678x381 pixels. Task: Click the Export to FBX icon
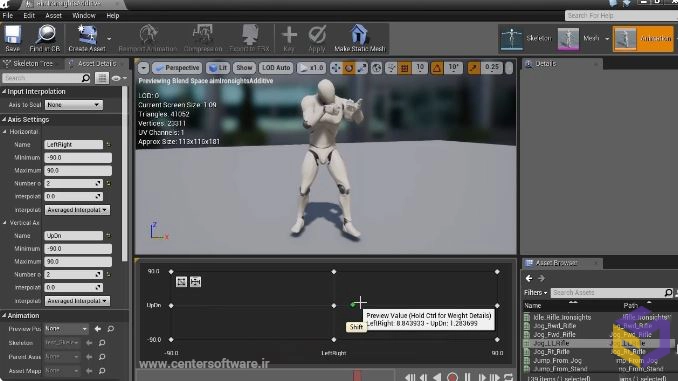click(249, 35)
